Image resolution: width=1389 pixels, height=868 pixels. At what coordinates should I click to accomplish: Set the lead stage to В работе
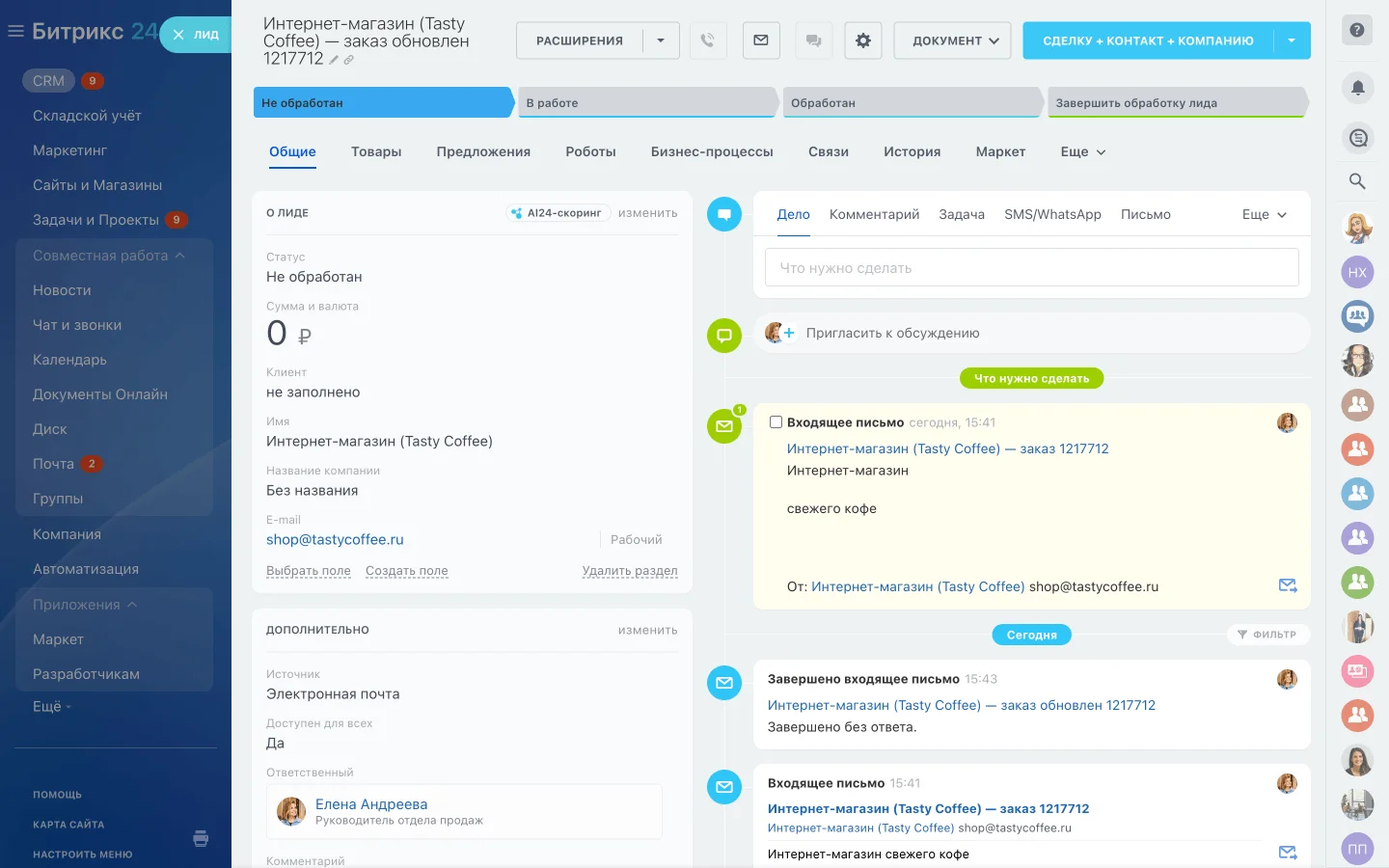pyautogui.click(x=646, y=103)
